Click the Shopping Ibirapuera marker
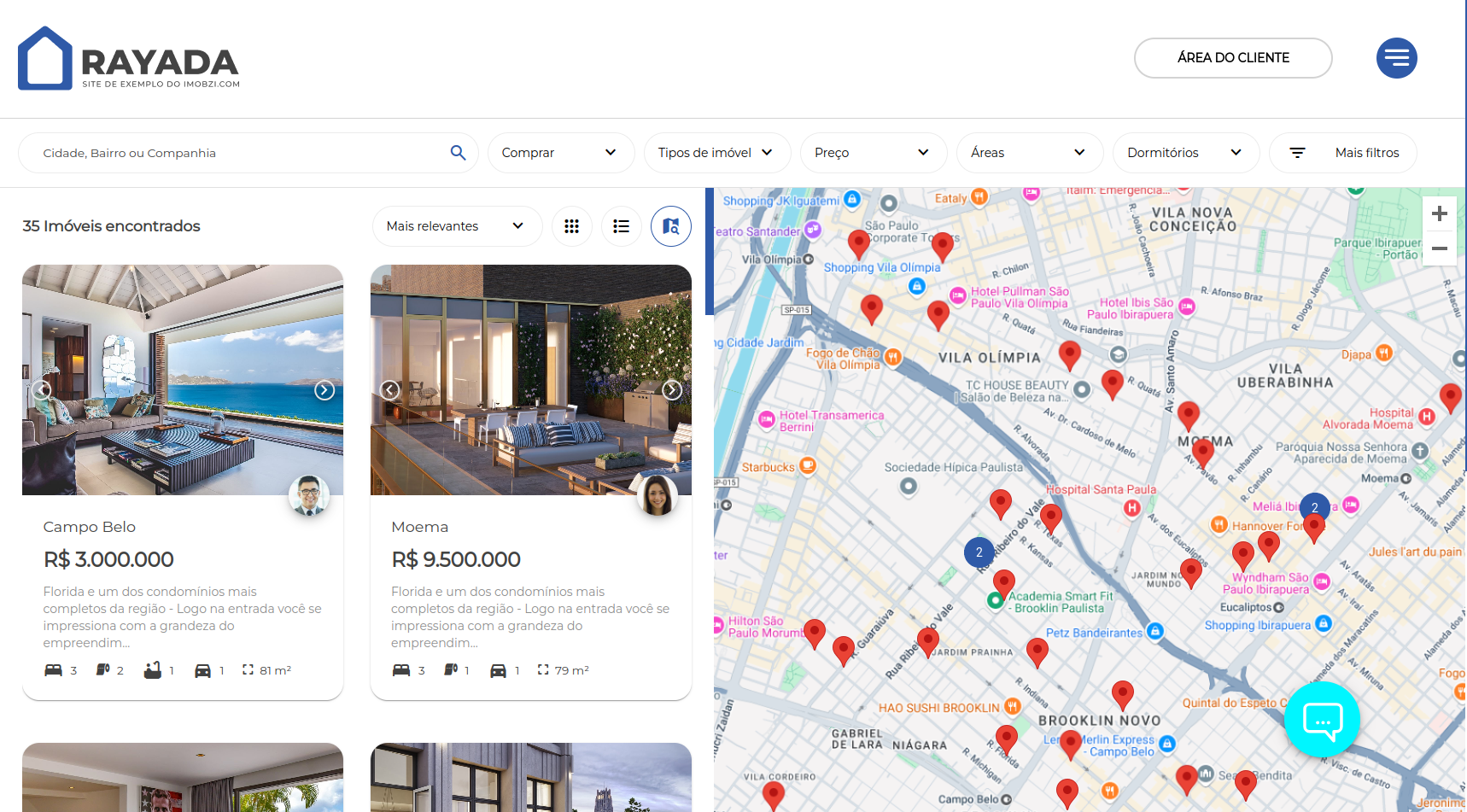This screenshot has height=812, width=1467. [x=1324, y=623]
